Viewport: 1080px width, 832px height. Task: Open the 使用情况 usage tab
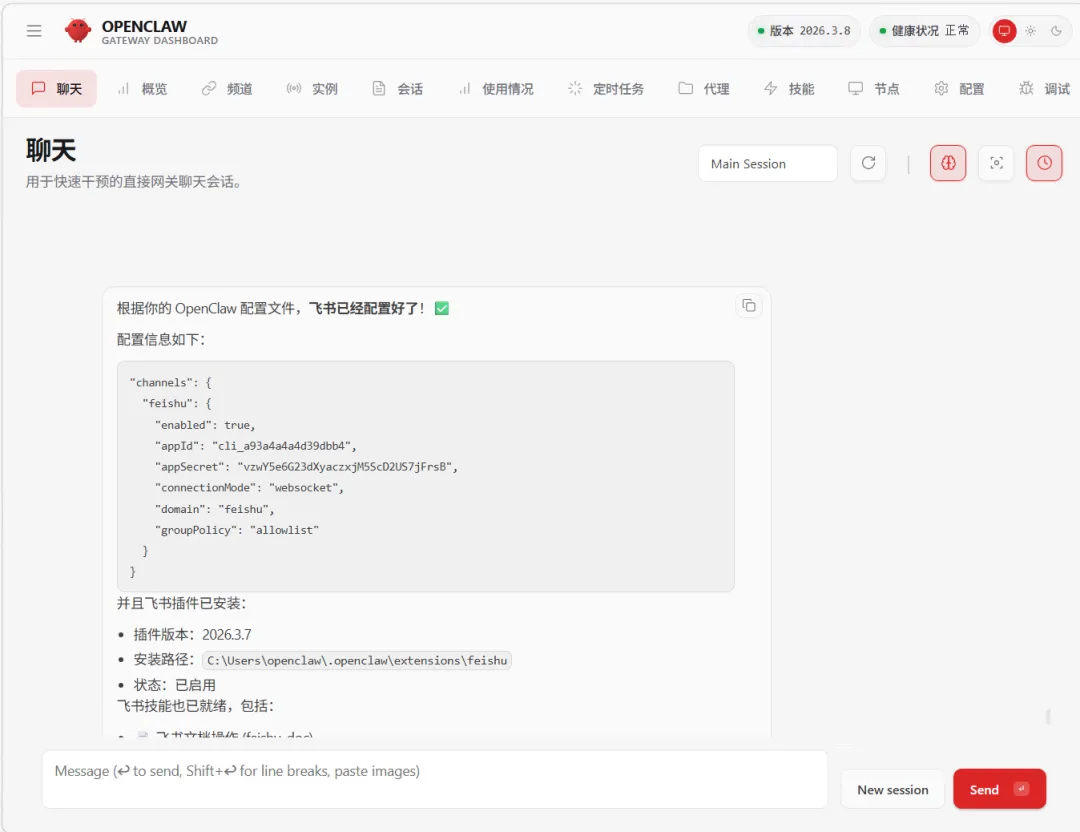click(496, 89)
